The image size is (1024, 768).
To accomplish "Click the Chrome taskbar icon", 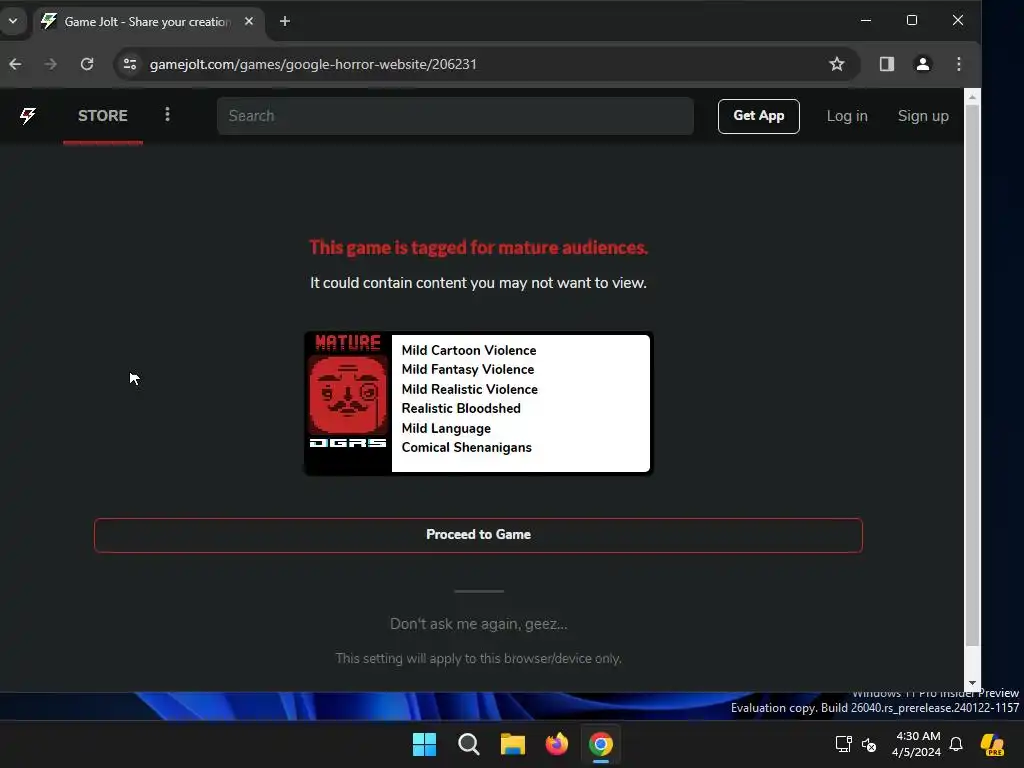I will click(601, 744).
